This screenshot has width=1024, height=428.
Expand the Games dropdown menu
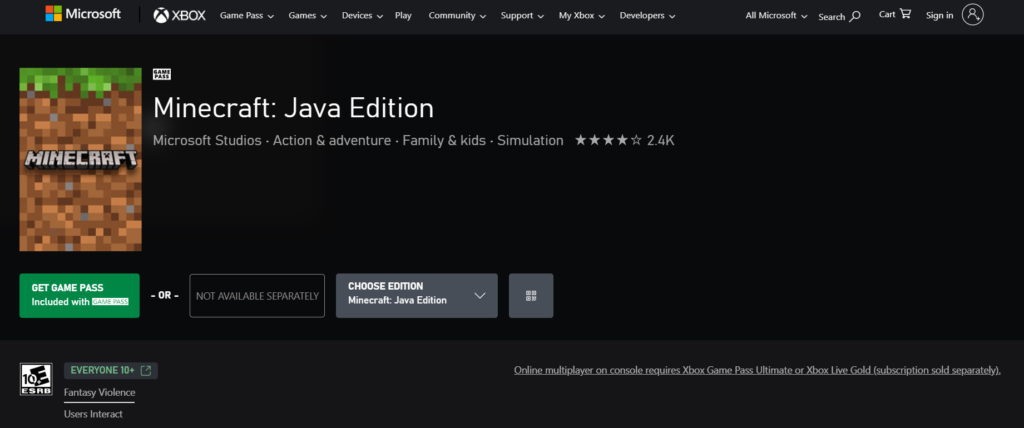pos(307,16)
